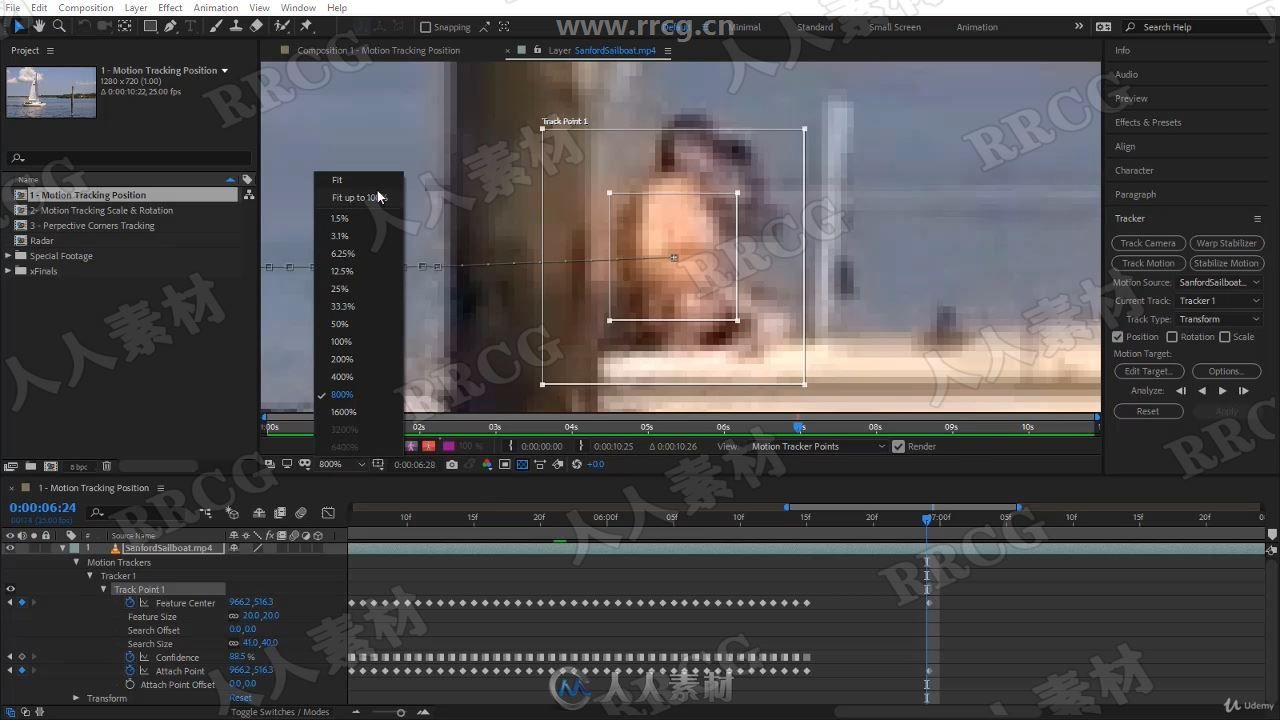Expand the xFinels folder
The width and height of the screenshot is (1280, 720).
(x=8, y=271)
